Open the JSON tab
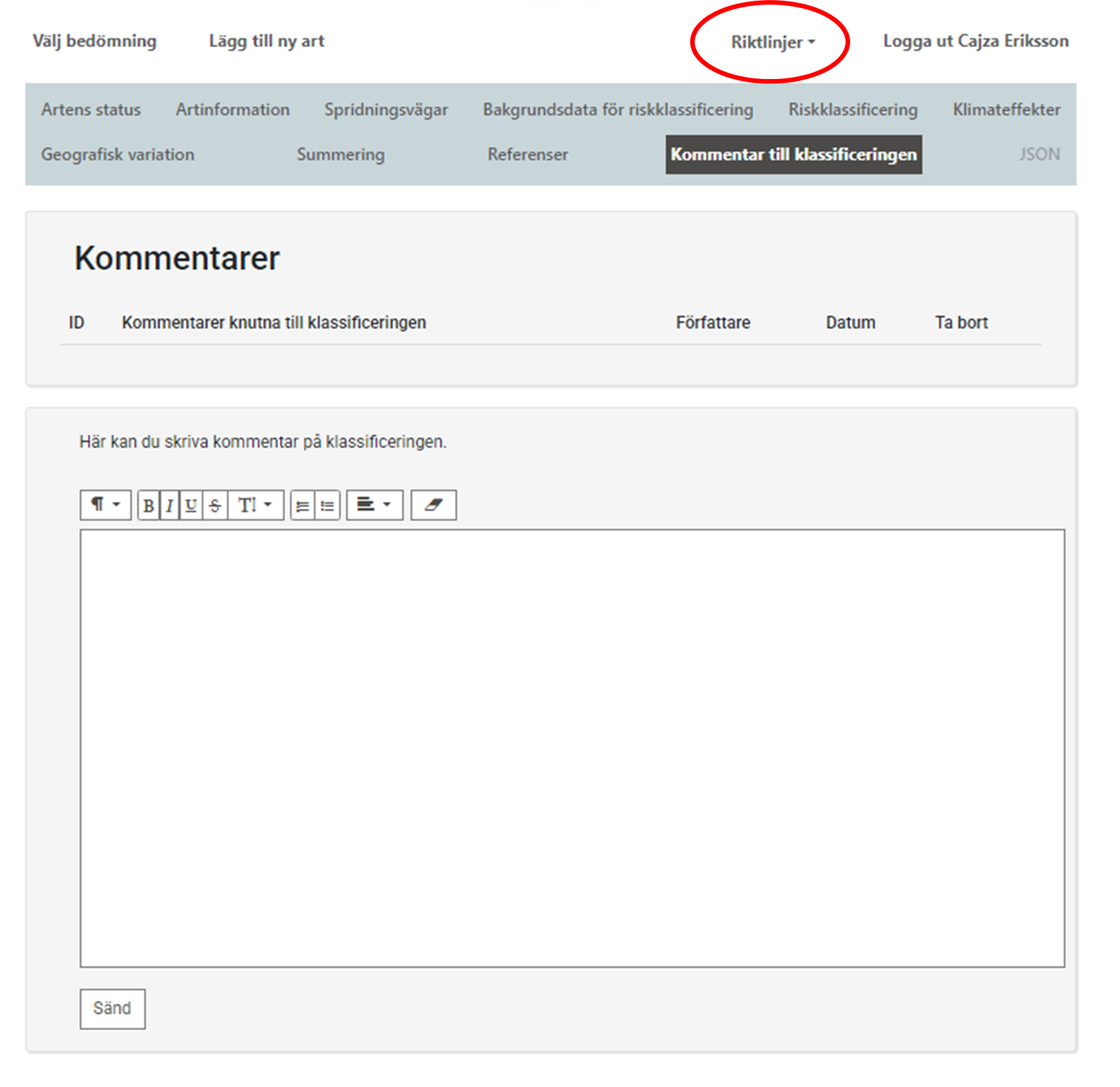The image size is (1120, 1087). click(x=1040, y=154)
